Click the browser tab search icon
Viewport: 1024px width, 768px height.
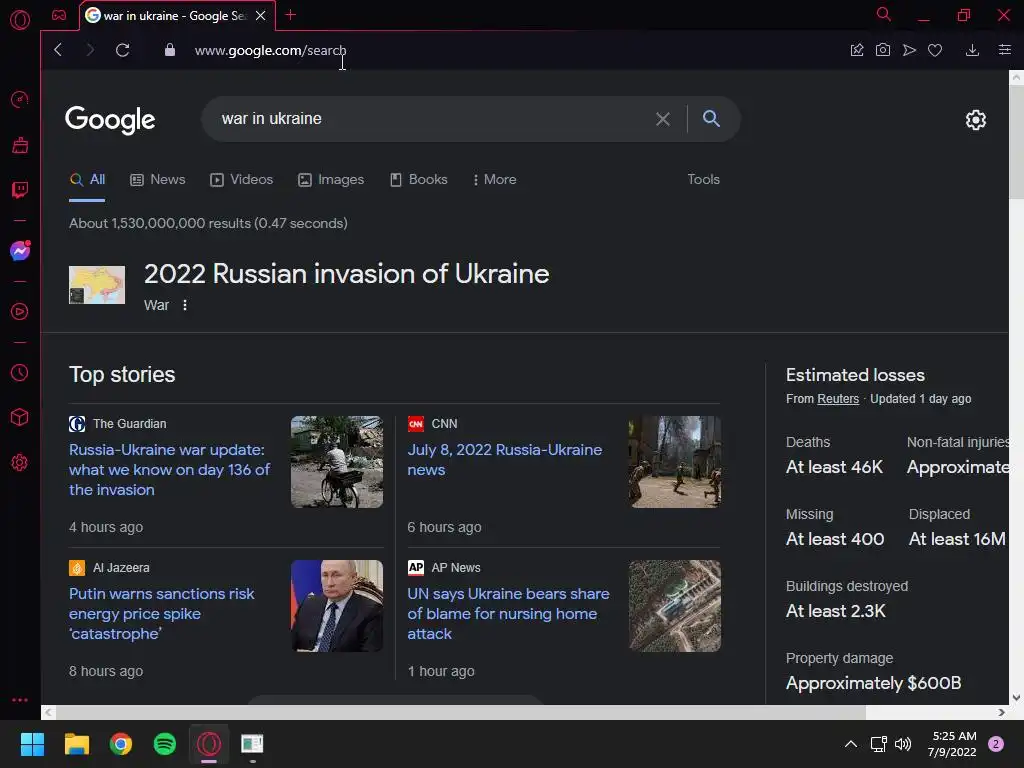(883, 14)
